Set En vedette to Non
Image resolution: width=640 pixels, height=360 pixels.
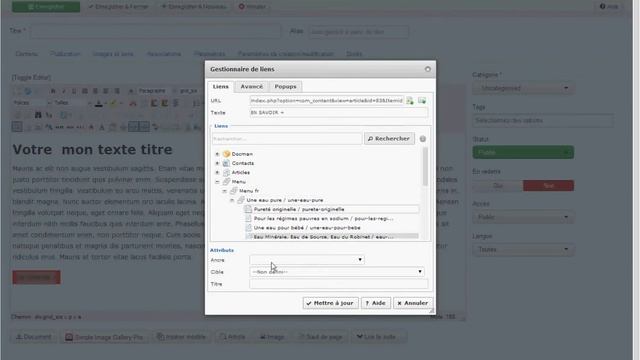(549, 186)
